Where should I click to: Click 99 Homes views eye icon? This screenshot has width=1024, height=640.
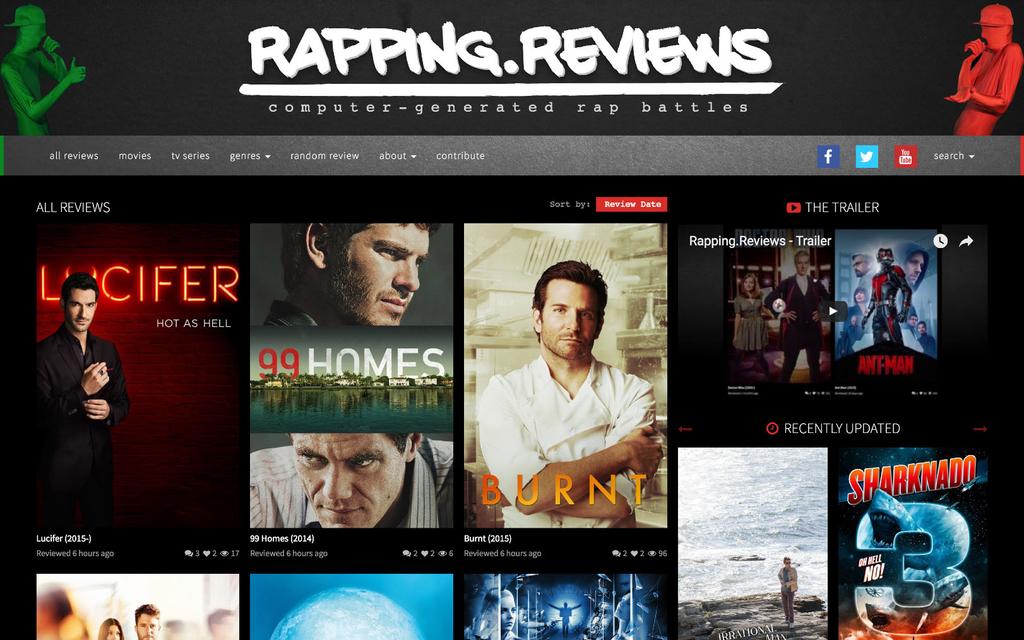tap(442, 553)
